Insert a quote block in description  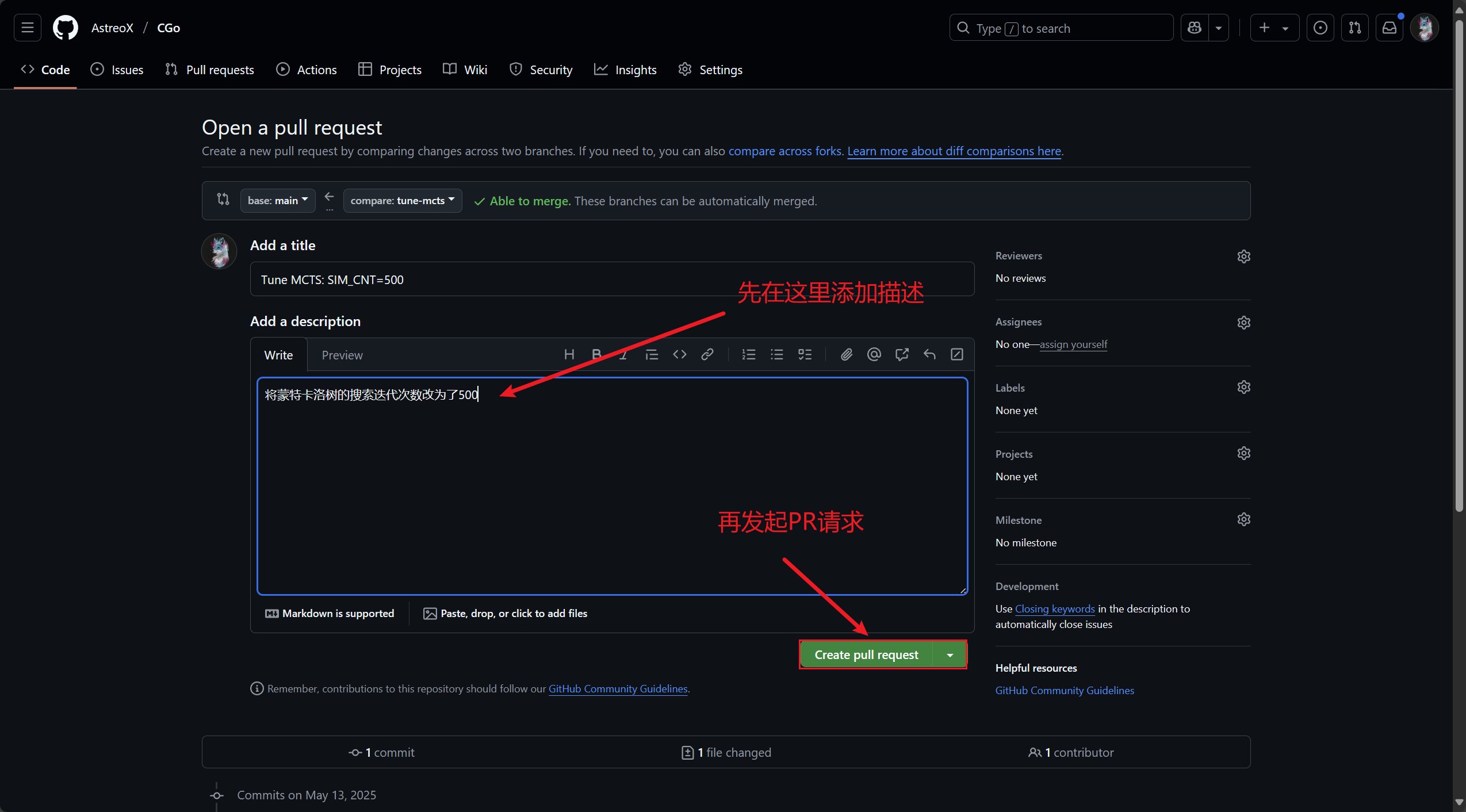coord(652,354)
